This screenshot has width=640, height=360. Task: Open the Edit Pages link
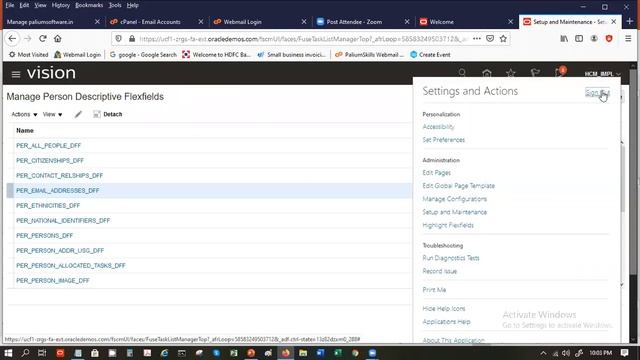click(x=436, y=173)
